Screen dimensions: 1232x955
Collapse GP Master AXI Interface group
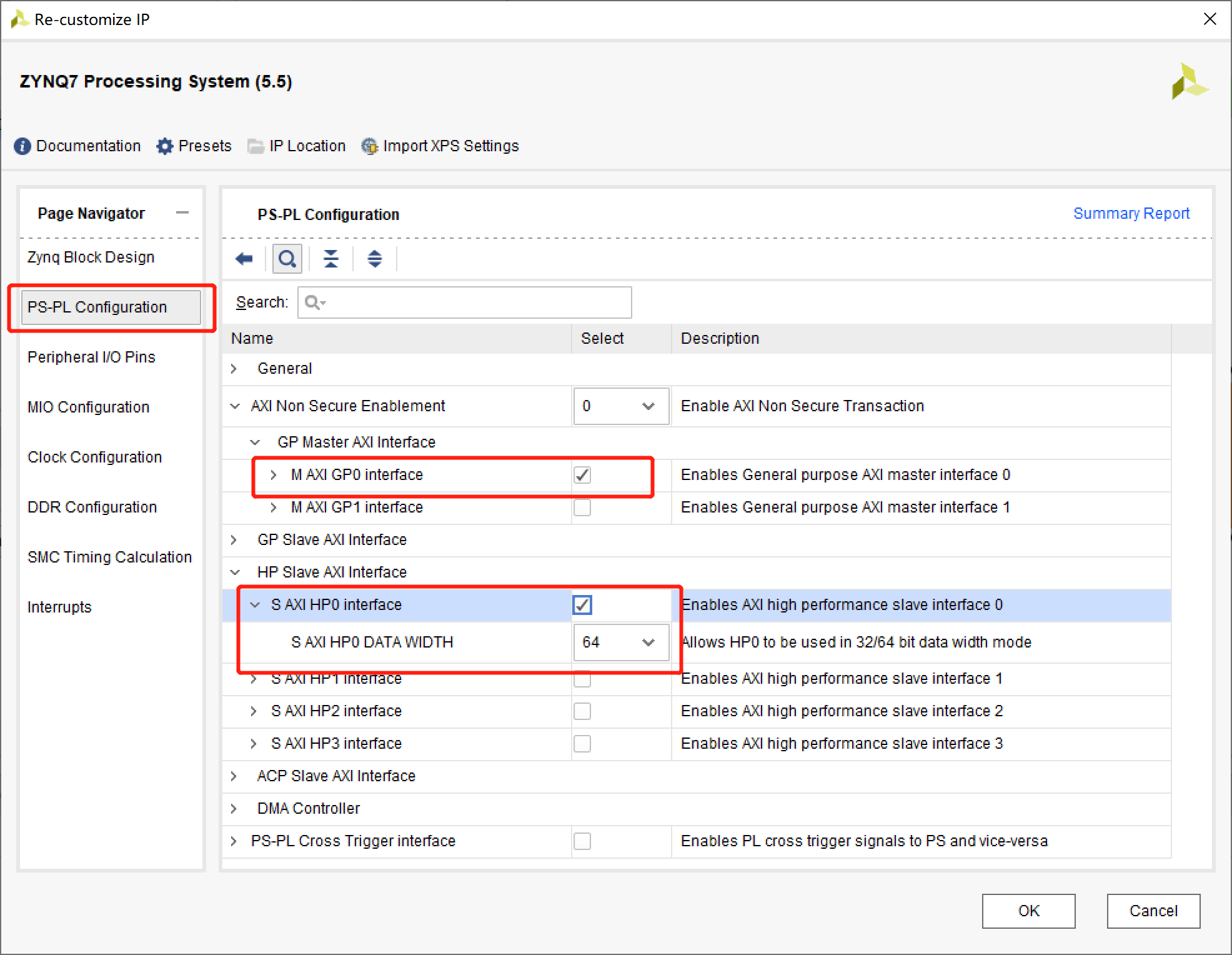pyautogui.click(x=255, y=442)
